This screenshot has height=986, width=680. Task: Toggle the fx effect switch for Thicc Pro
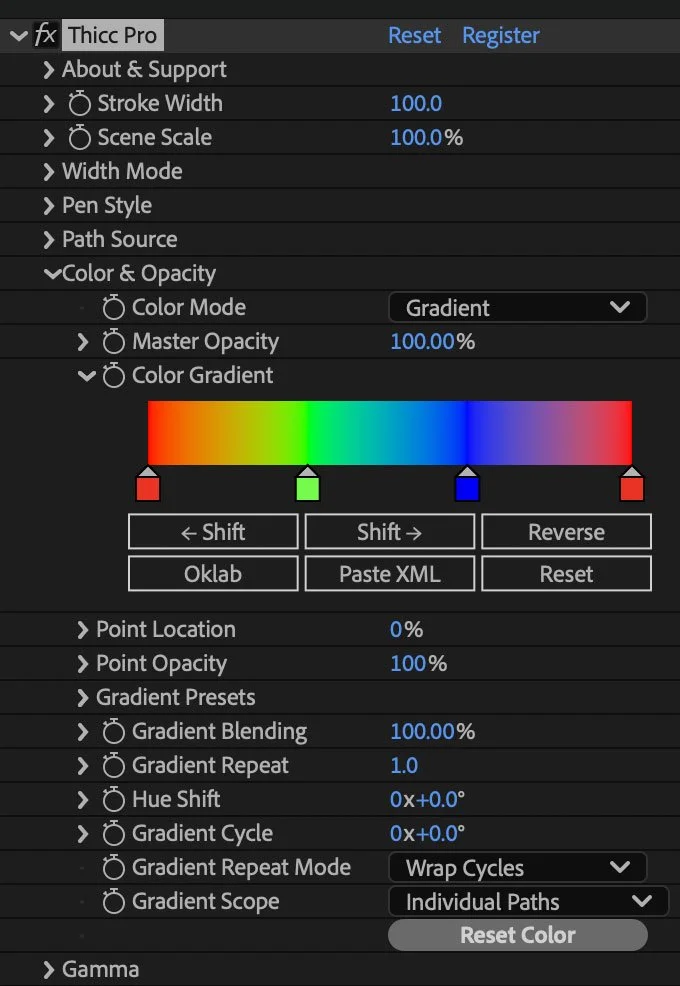pos(45,35)
